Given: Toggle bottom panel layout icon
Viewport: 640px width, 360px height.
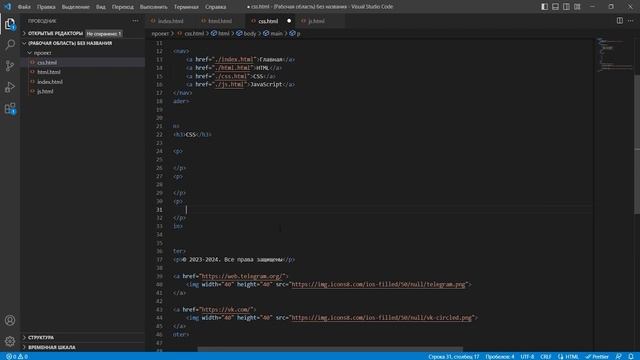Looking at the screenshot, I should pos(556,7).
